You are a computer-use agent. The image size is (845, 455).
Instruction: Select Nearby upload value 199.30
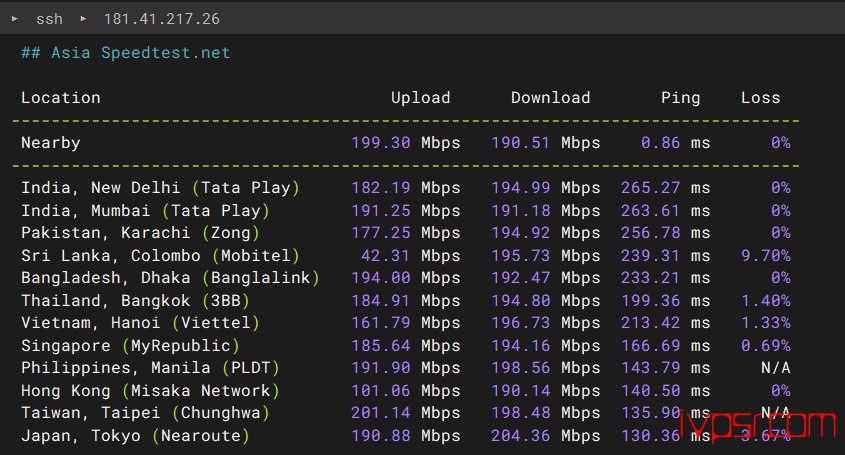coord(381,143)
